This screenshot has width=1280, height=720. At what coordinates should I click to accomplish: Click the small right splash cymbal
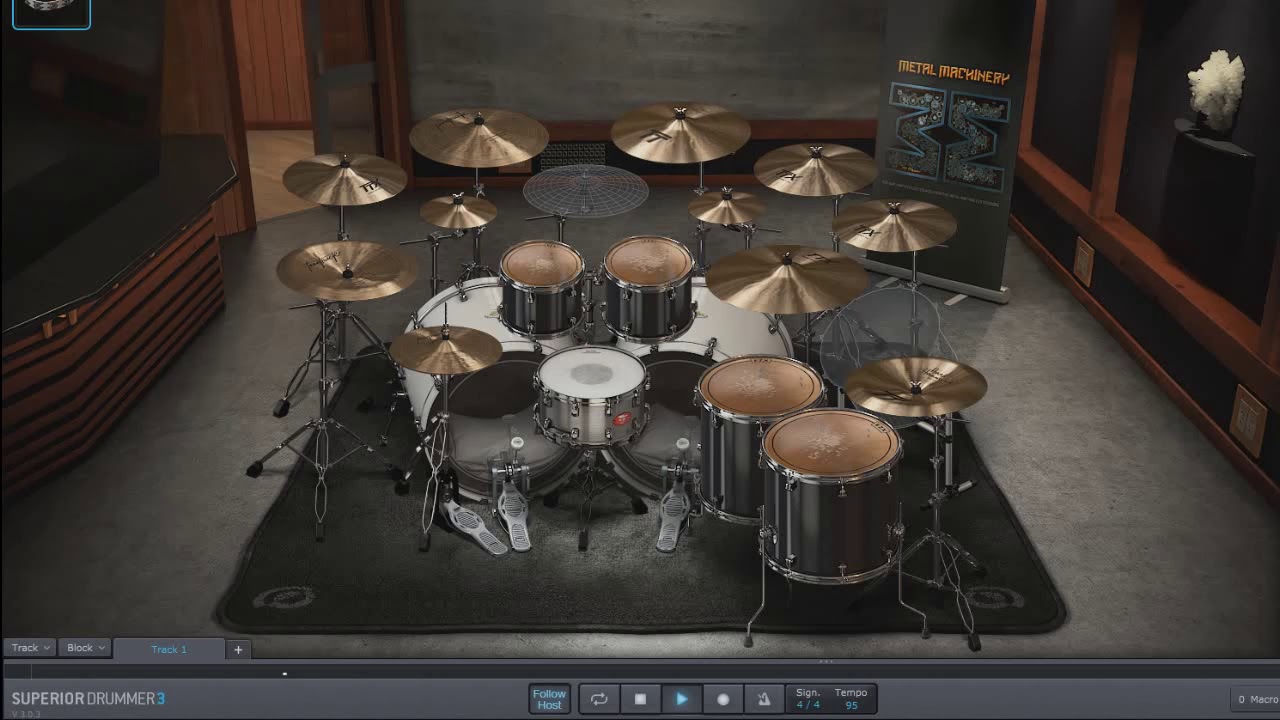[x=726, y=206]
